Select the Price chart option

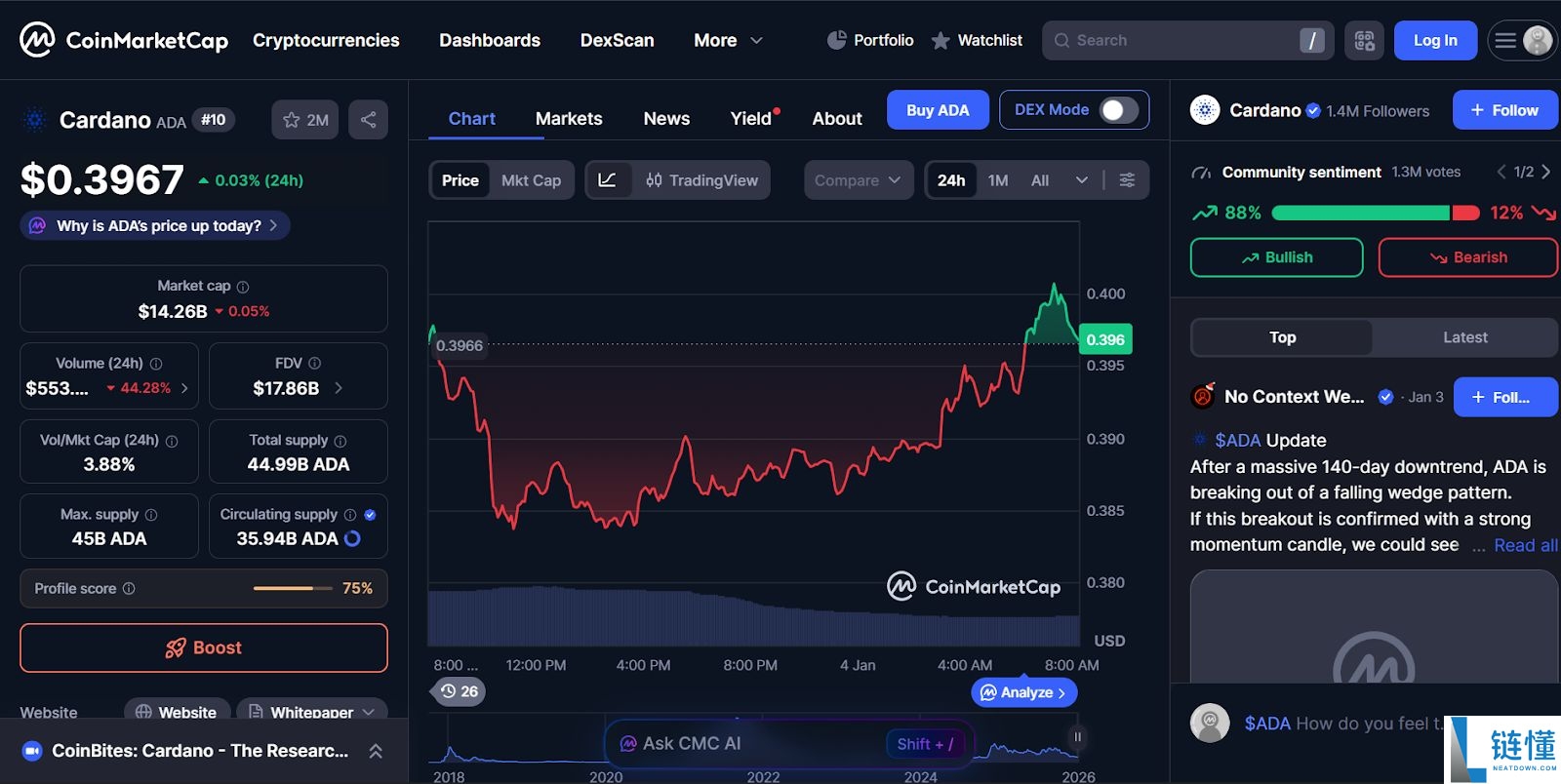460,180
